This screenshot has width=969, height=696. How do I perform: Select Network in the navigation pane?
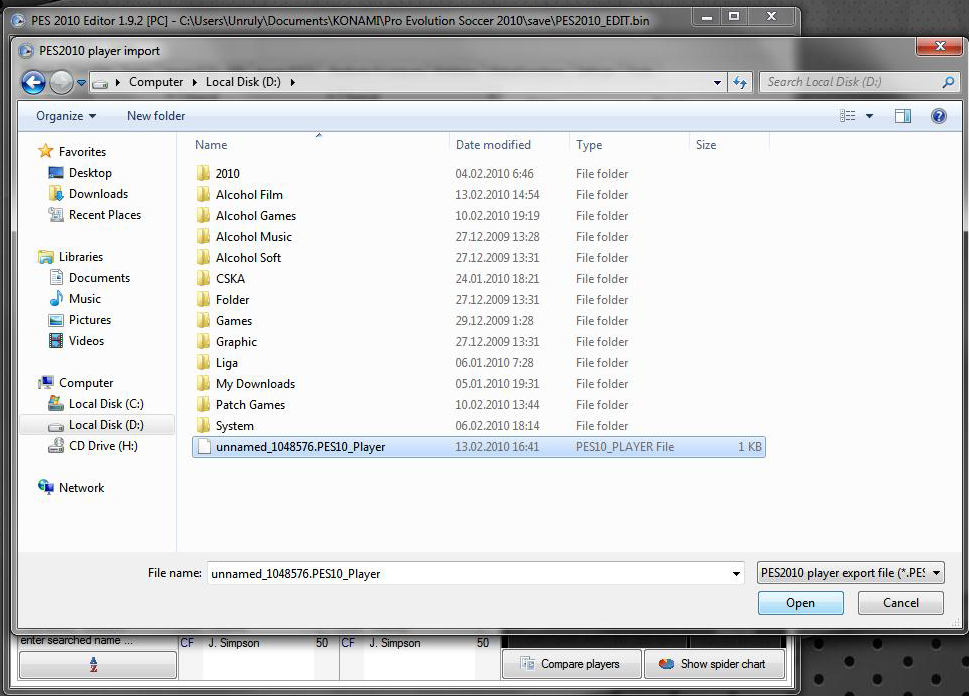[81, 488]
